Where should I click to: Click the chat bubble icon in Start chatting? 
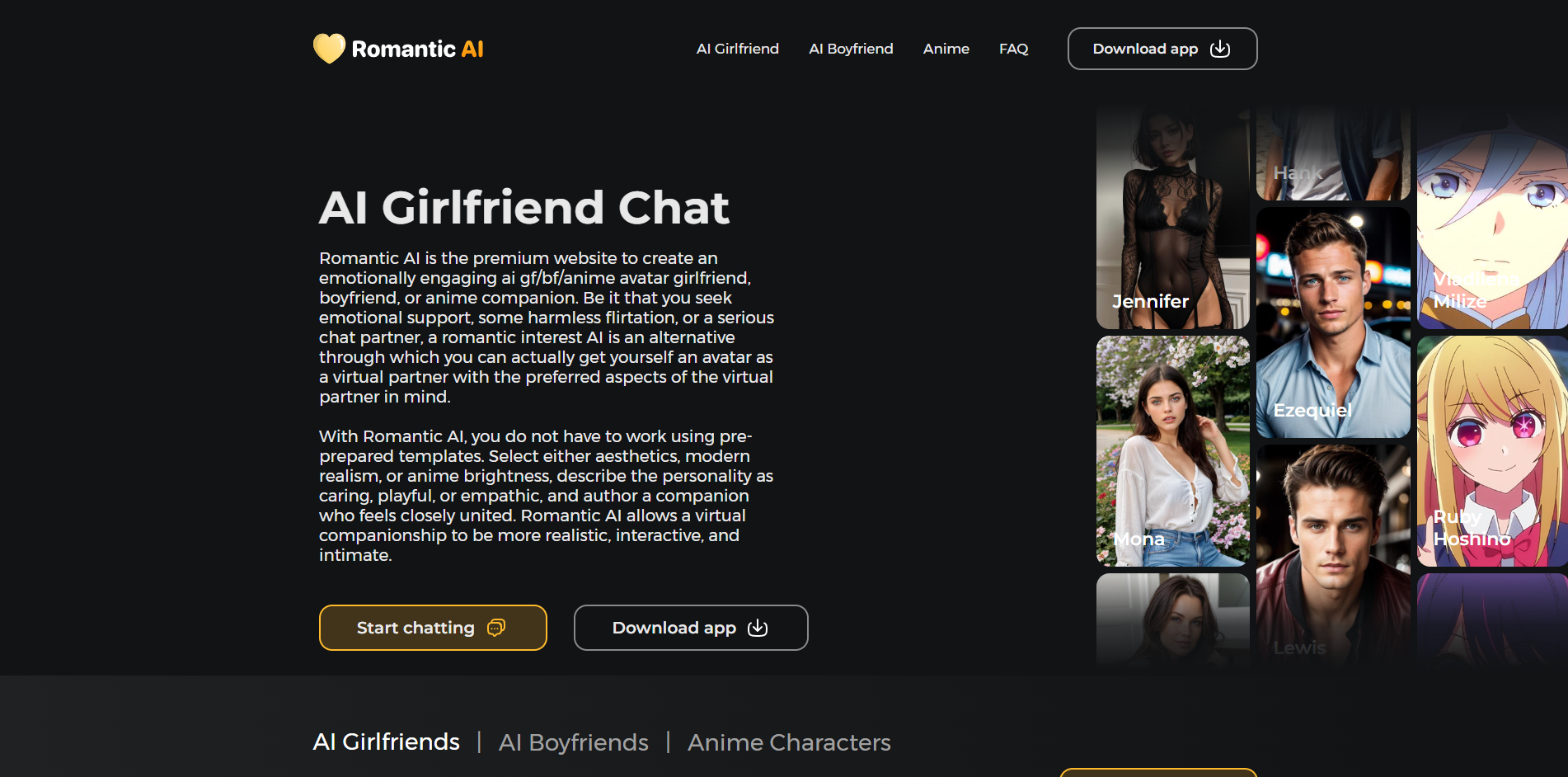[x=496, y=628]
